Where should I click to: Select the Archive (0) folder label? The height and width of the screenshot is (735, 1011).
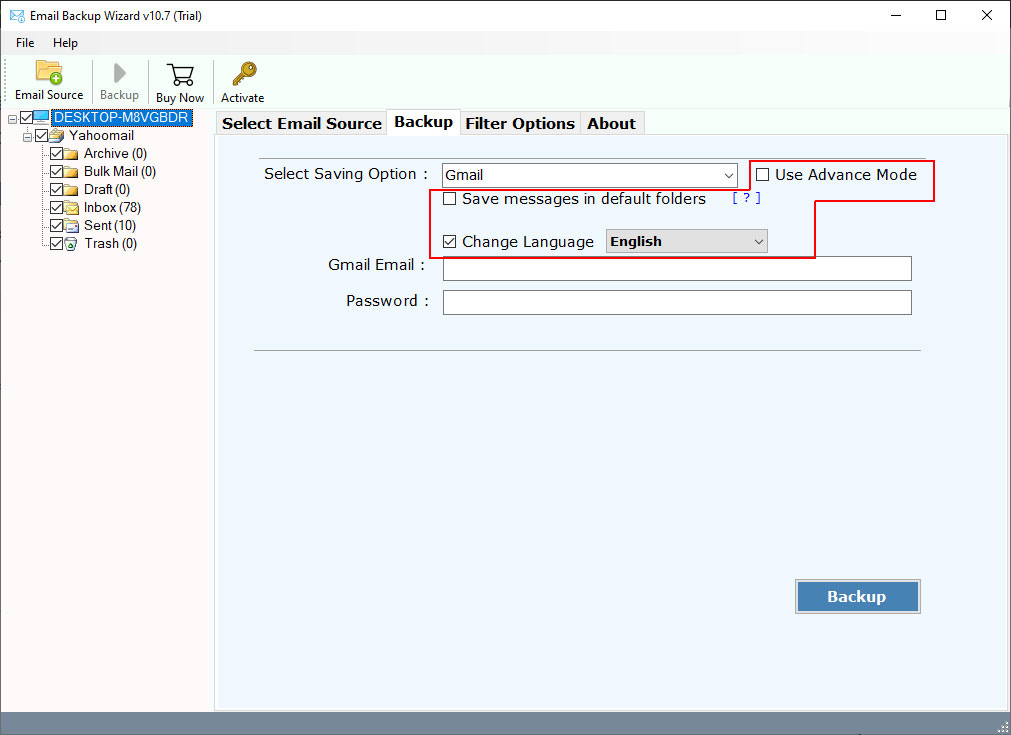(115, 153)
